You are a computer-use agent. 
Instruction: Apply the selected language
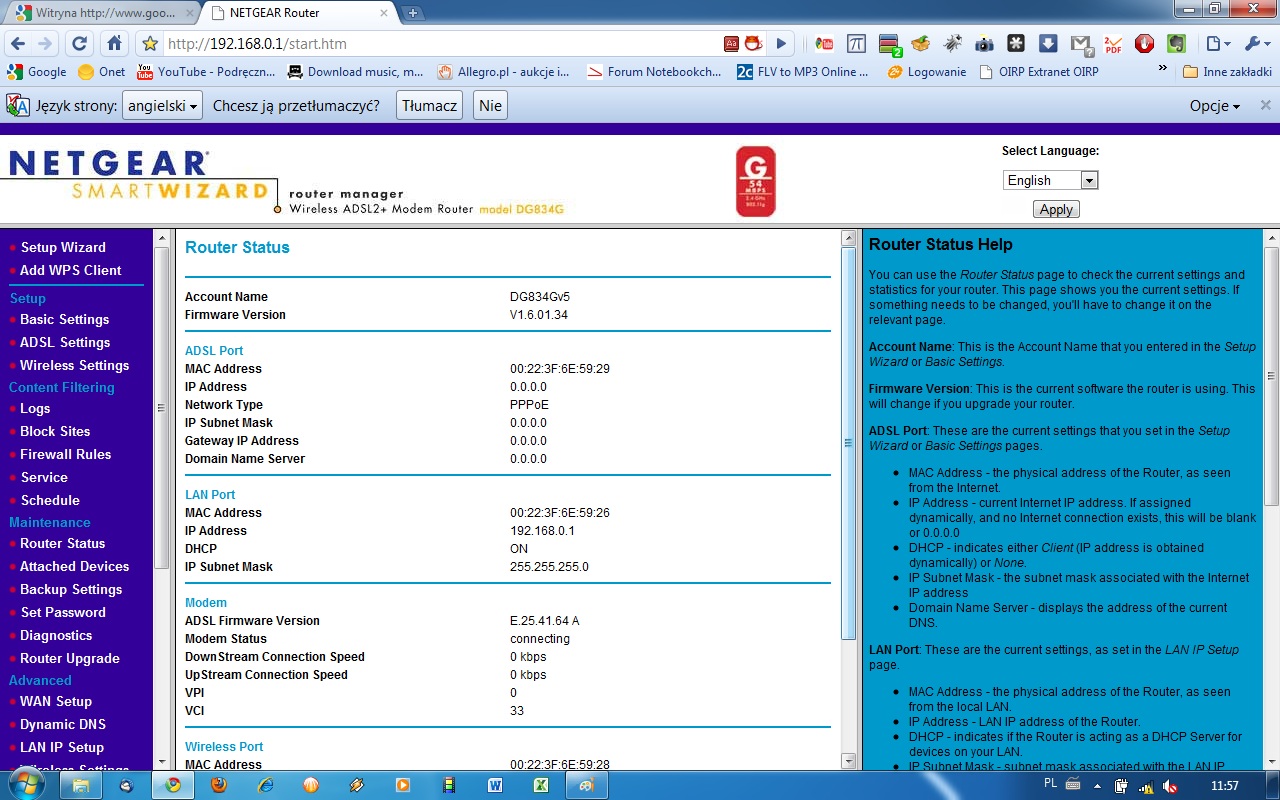coord(1056,209)
